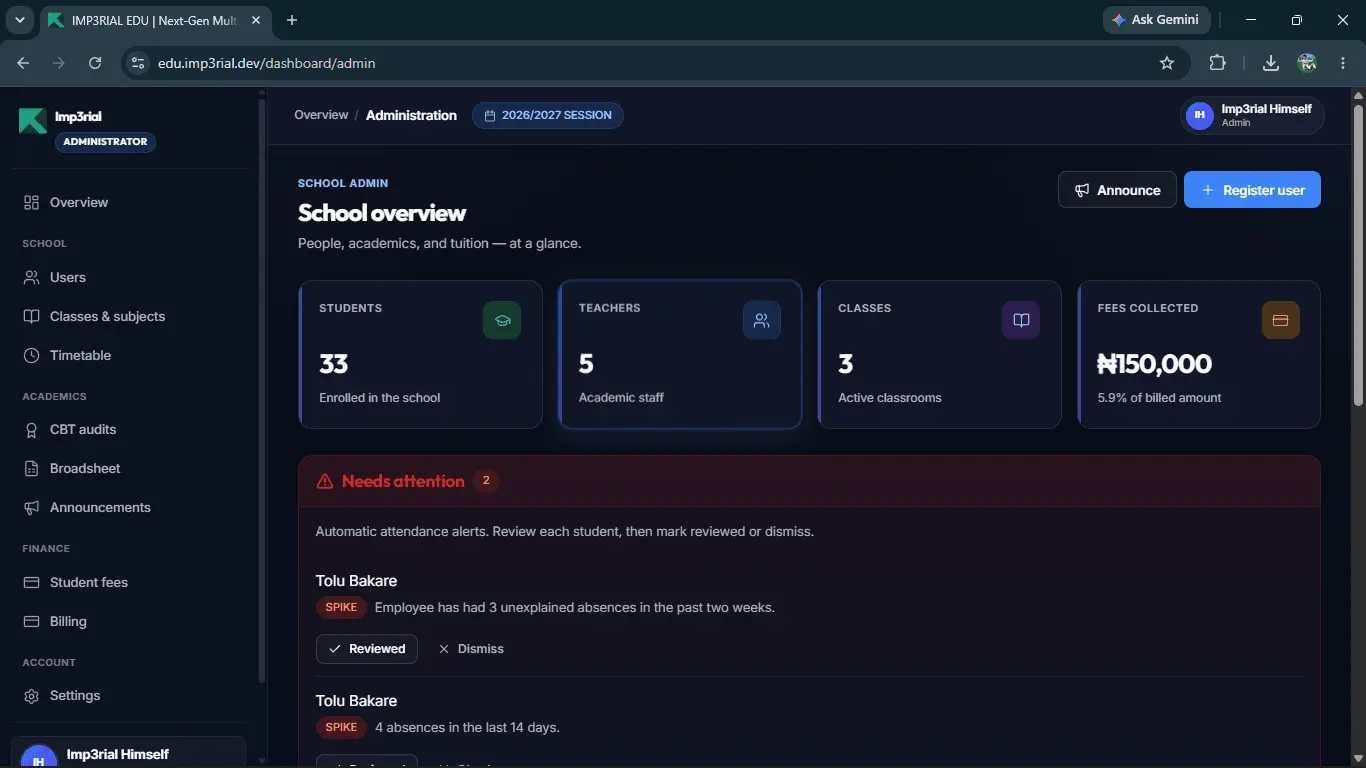This screenshot has height=768, width=1366.
Task: Click the IH avatar in top header
Action: [x=1200, y=115]
